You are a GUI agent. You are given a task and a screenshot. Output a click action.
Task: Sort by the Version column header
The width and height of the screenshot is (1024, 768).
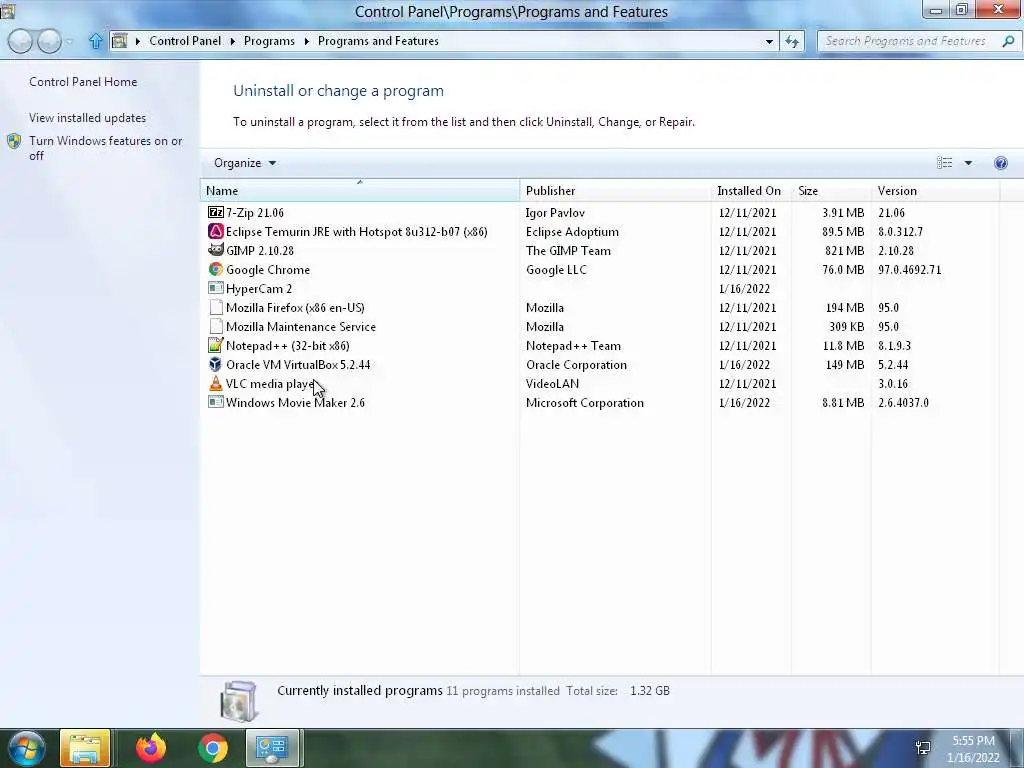click(x=935, y=191)
